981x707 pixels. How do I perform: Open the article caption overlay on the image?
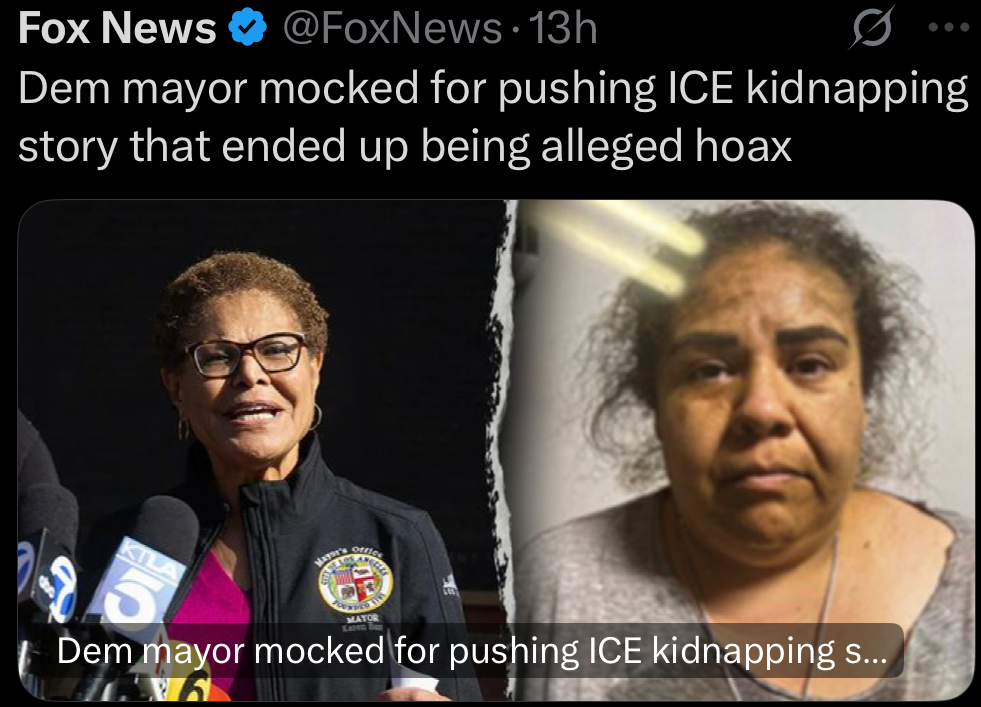[472, 651]
